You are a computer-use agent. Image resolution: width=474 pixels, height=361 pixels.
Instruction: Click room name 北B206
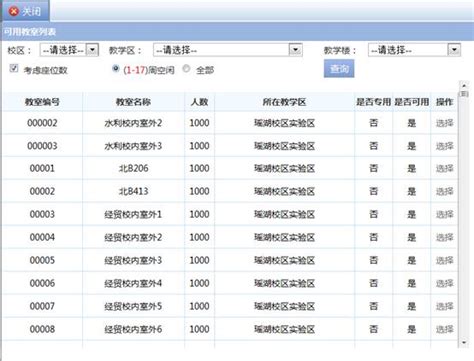[133, 168]
